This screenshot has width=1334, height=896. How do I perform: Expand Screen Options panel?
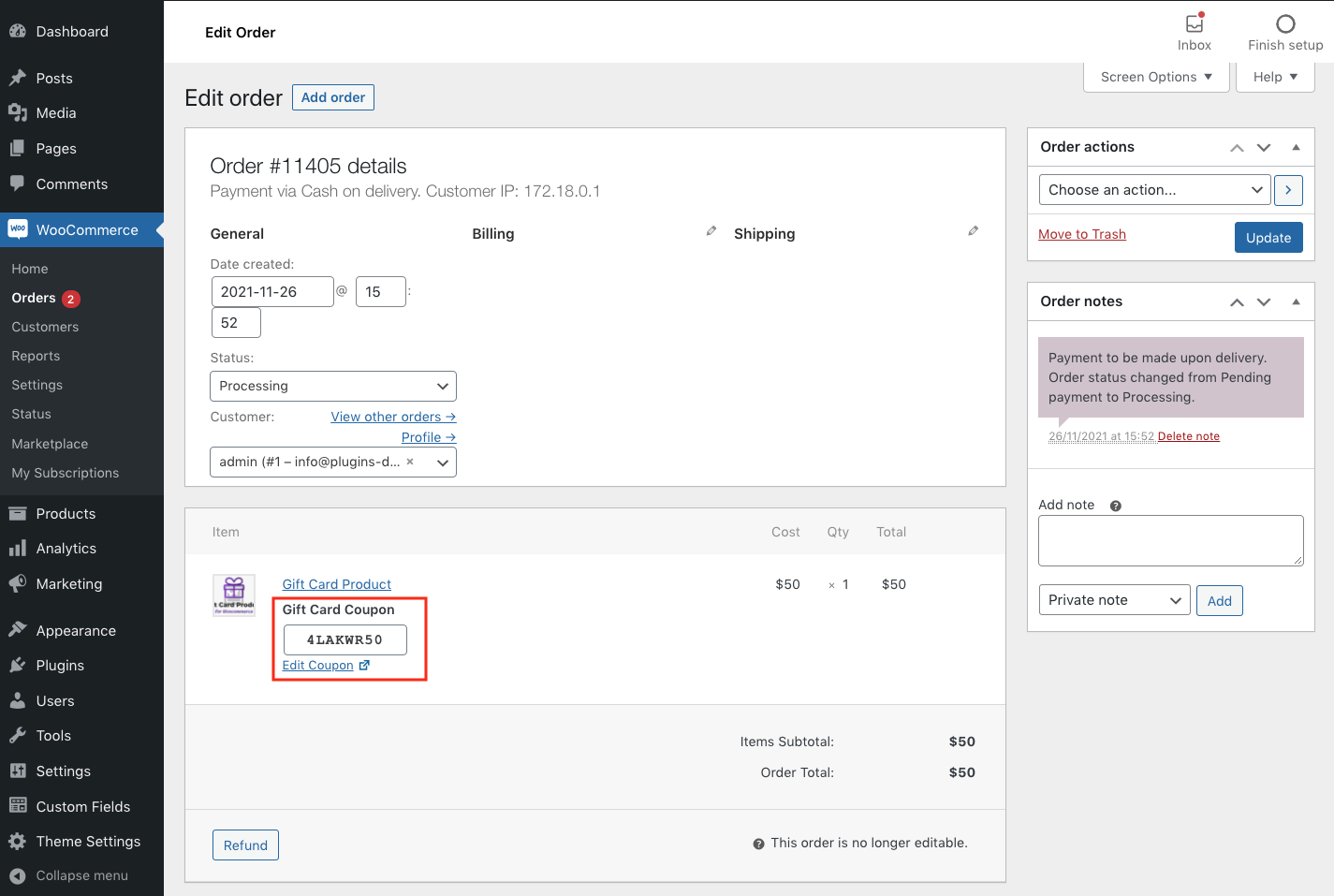point(1156,77)
